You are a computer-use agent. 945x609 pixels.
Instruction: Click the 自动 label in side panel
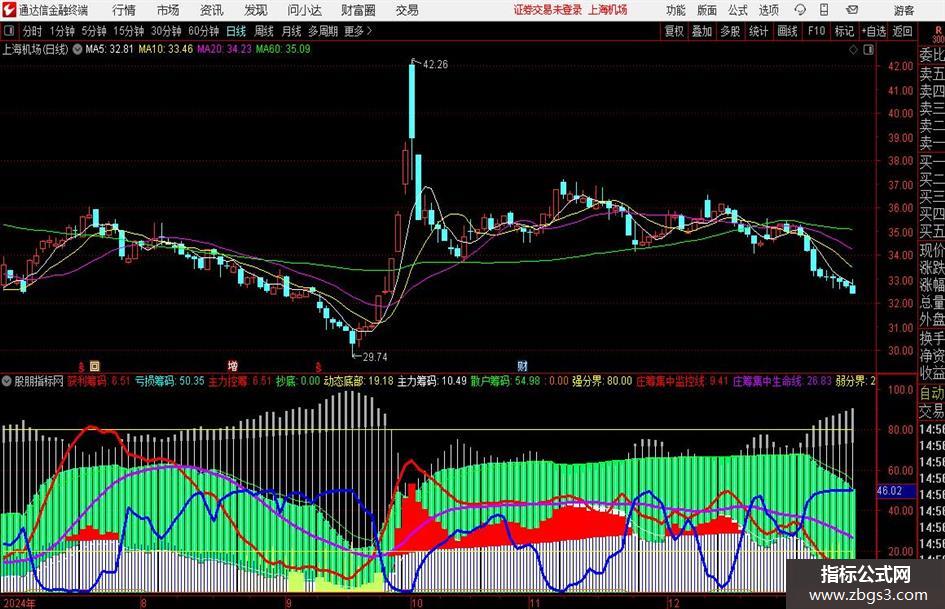932,393
